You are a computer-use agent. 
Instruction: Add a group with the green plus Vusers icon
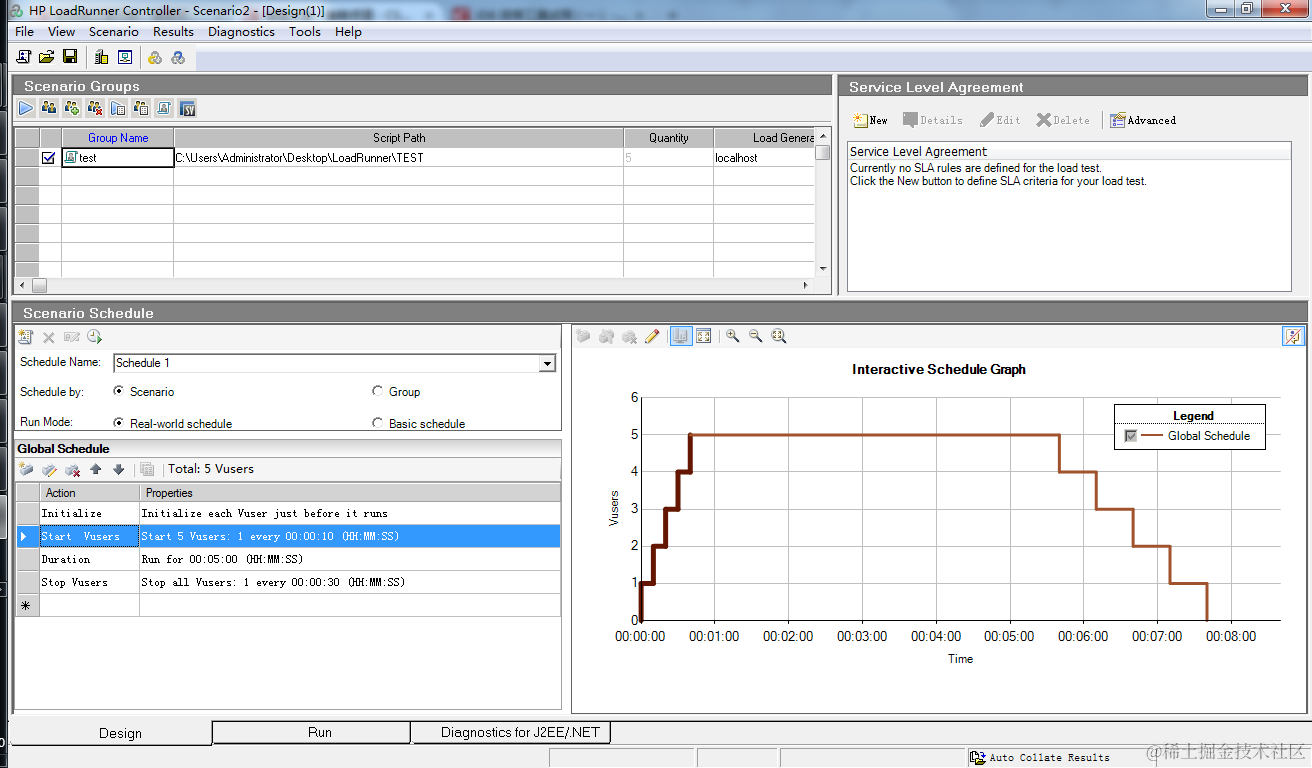72,108
